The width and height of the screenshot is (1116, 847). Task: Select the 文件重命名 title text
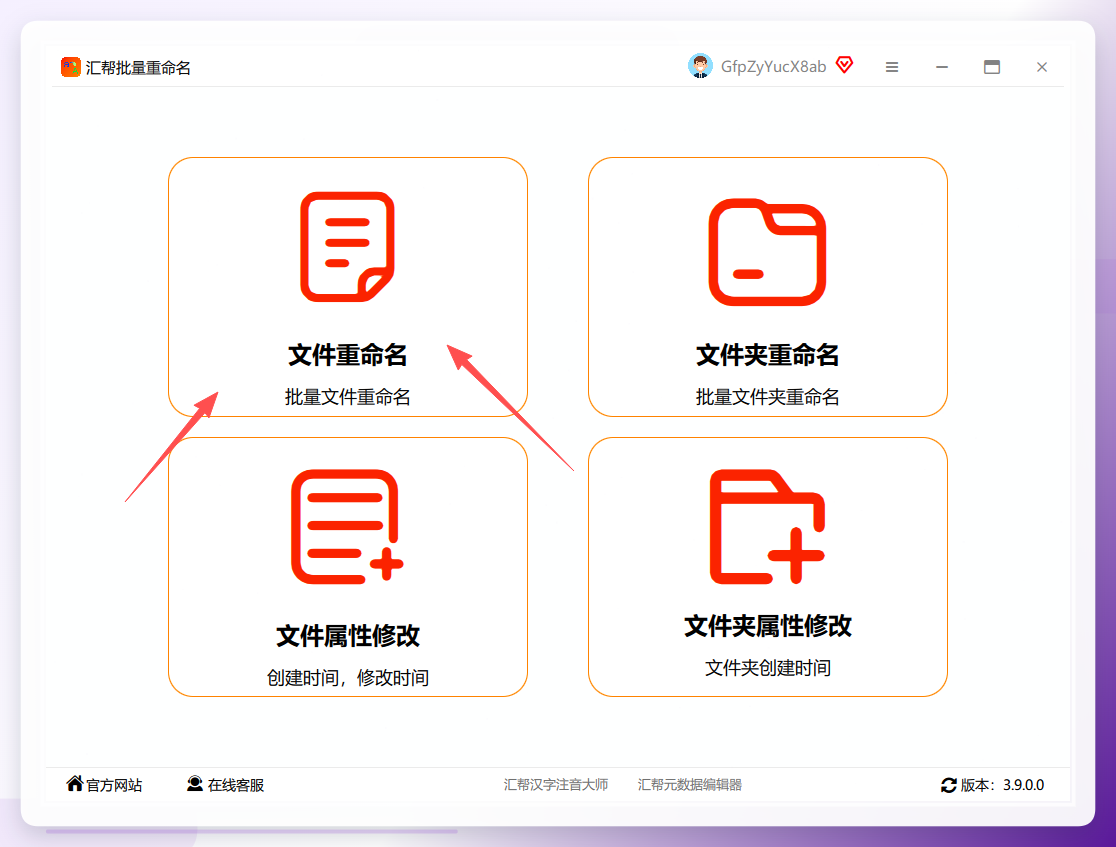[x=347, y=354]
